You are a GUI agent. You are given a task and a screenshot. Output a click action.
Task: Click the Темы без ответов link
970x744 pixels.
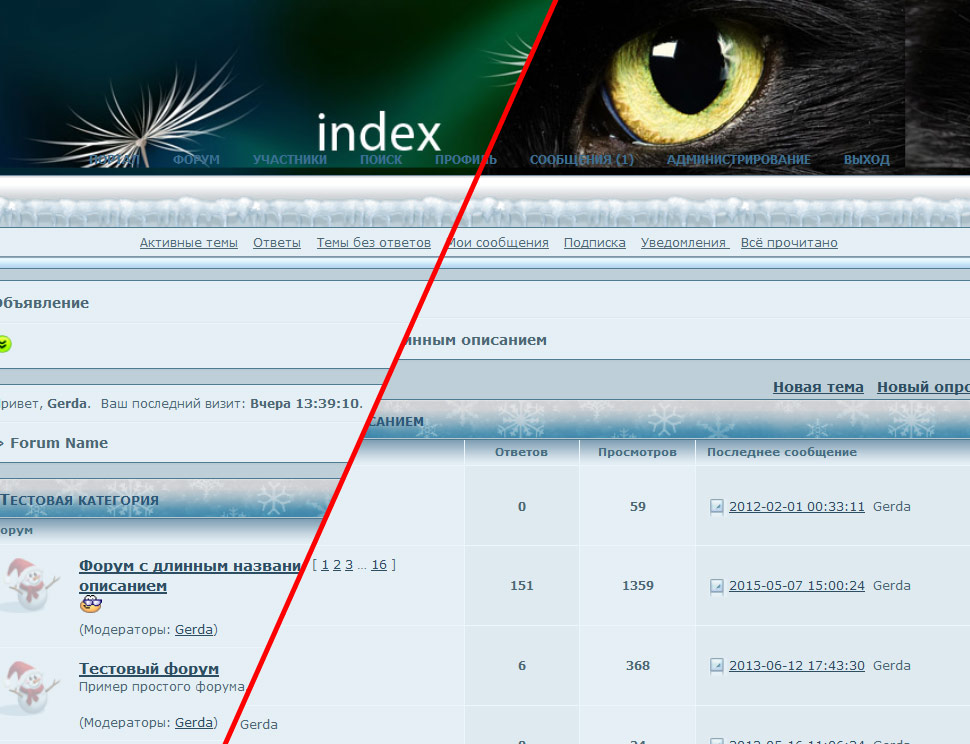pos(373,243)
